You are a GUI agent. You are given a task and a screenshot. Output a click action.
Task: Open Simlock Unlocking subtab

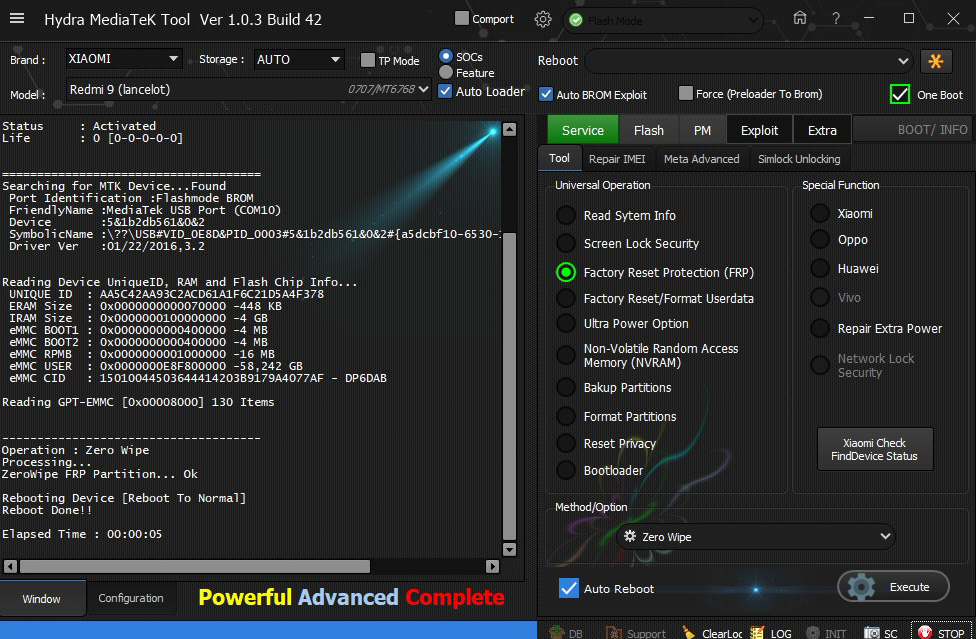(799, 159)
